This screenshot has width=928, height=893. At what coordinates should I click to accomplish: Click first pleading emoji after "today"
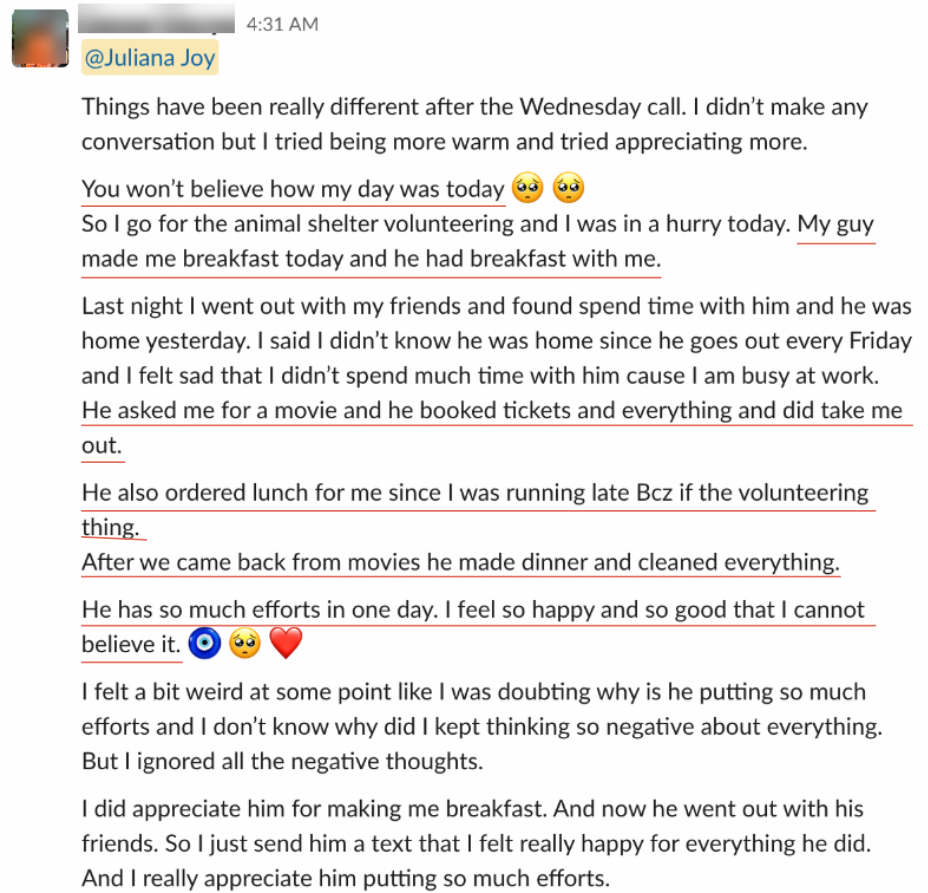click(527, 188)
